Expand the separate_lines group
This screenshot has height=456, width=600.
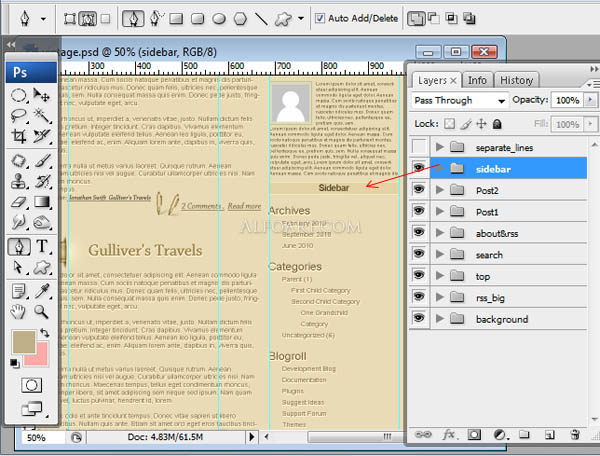[x=440, y=147]
